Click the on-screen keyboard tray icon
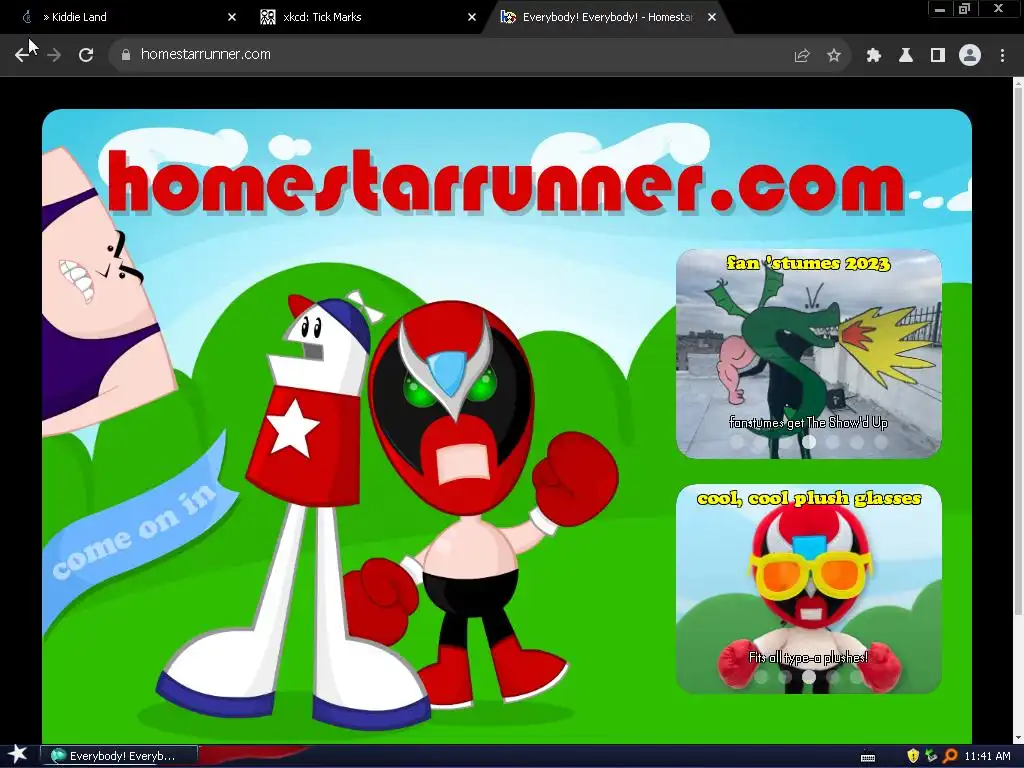 (x=868, y=757)
